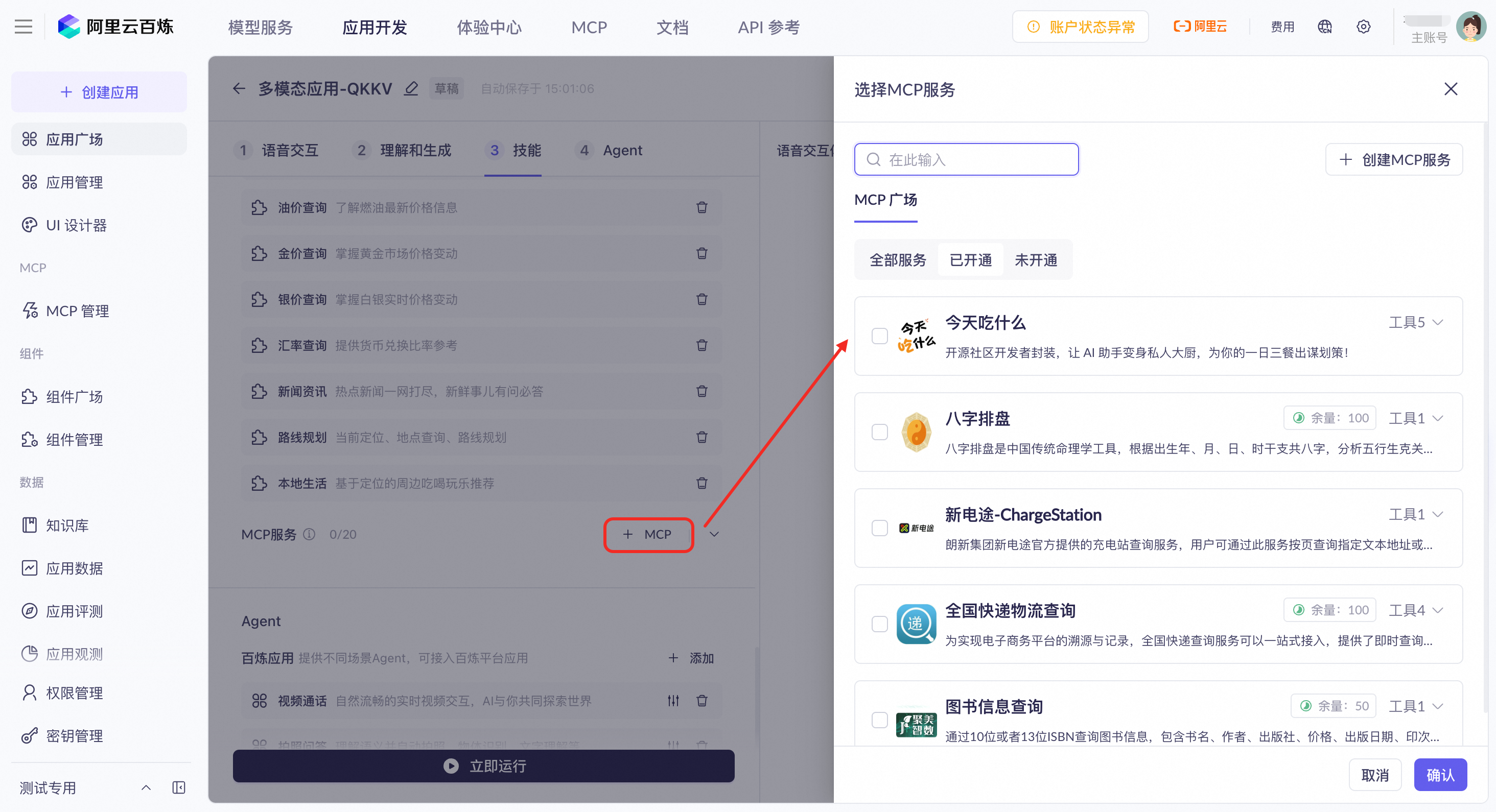
Task: Collapse the sidebar panel icon
Action: click(179, 787)
